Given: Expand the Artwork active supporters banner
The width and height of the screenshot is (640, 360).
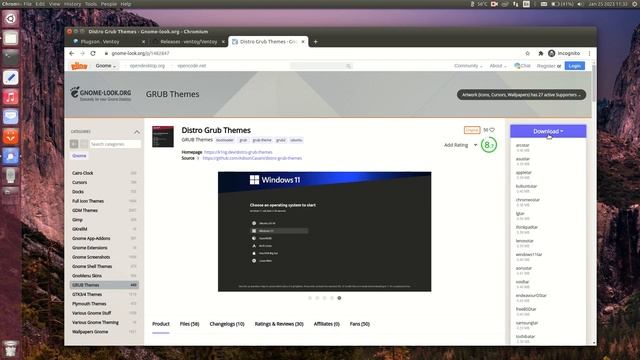Looking at the screenshot, I should click(521, 95).
